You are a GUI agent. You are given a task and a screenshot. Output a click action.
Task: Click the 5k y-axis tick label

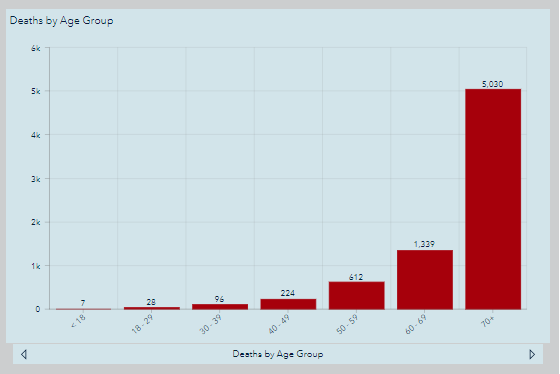coord(36,91)
